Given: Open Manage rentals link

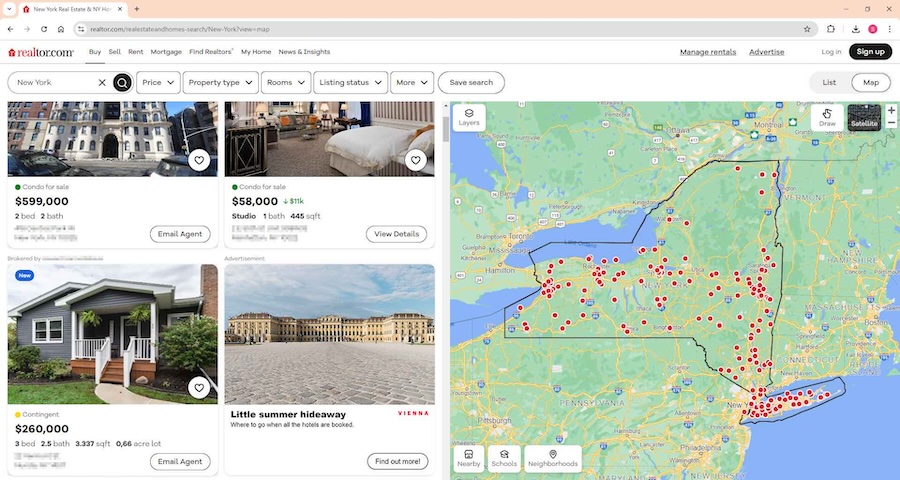Looking at the screenshot, I should (x=708, y=52).
